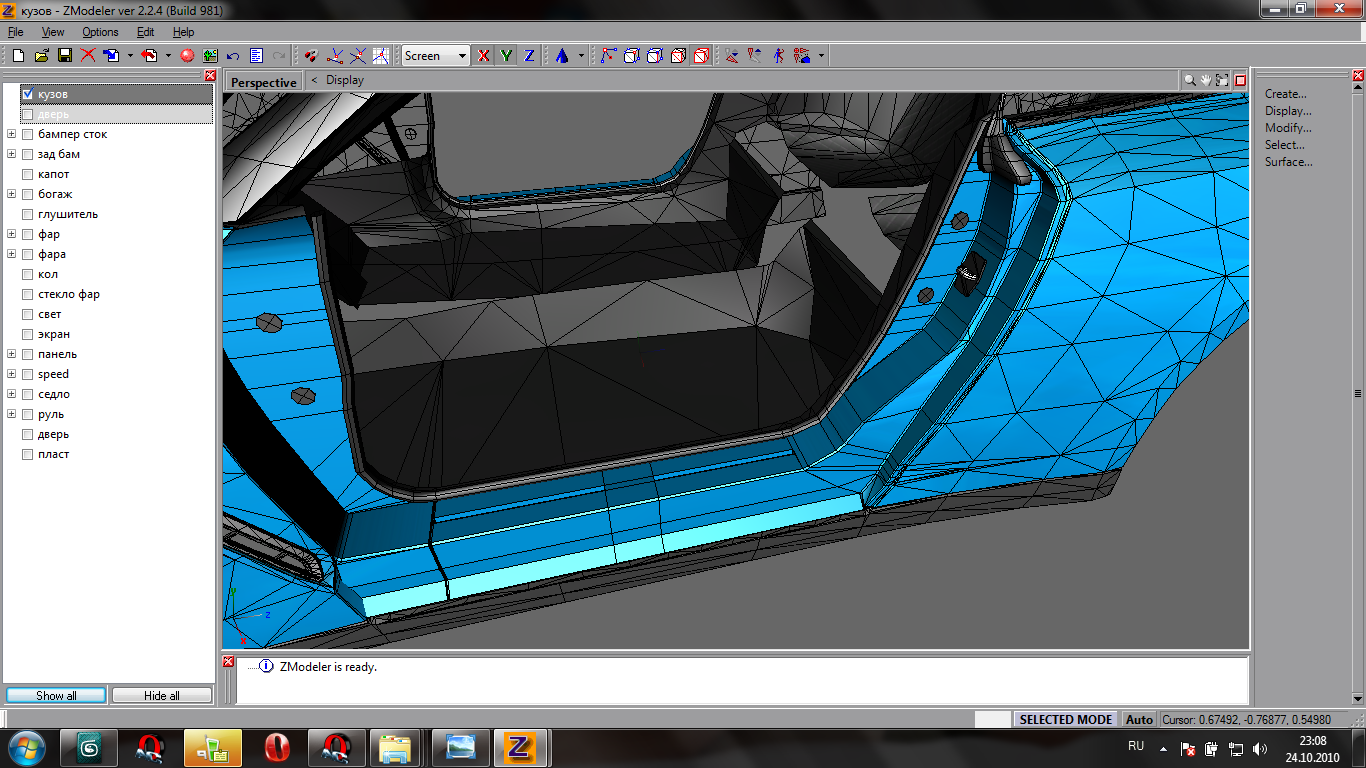Enable the капот object checkbox
Image resolution: width=1366 pixels, height=768 pixels.
pos(28,174)
